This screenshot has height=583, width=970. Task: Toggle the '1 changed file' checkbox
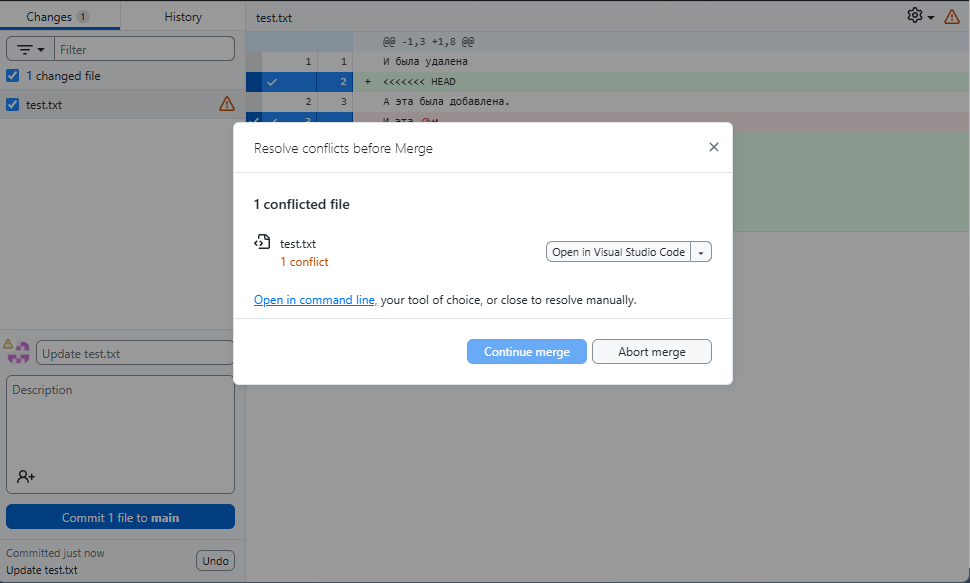[x=13, y=76]
